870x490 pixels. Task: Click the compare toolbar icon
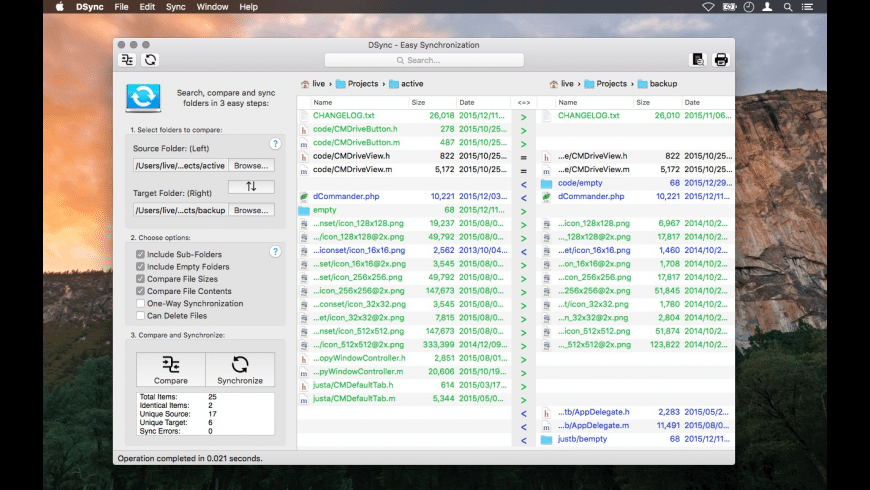tap(127, 60)
